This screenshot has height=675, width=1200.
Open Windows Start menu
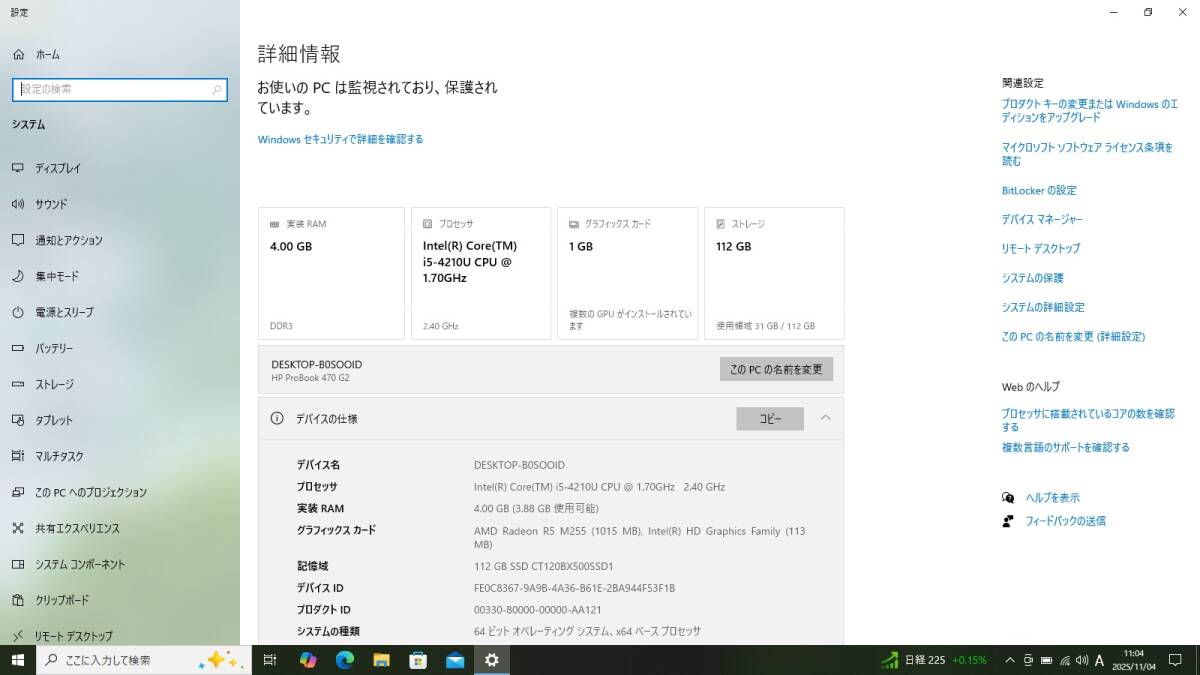(17, 660)
